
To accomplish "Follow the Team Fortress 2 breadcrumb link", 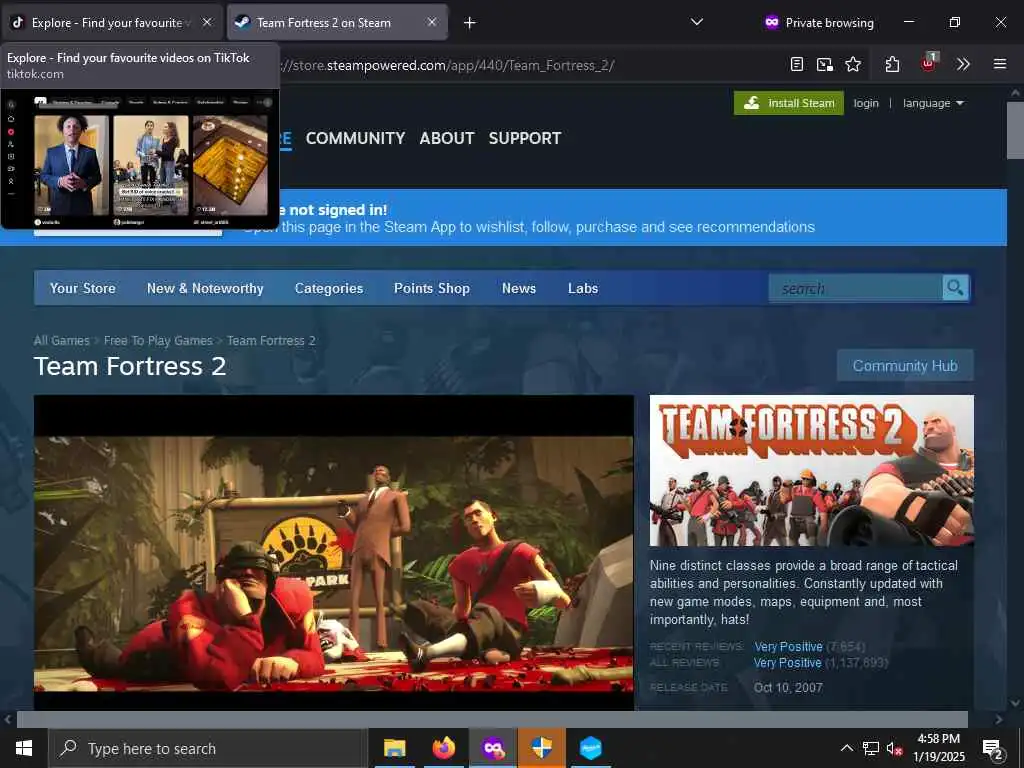I will (x=271, y=340).
